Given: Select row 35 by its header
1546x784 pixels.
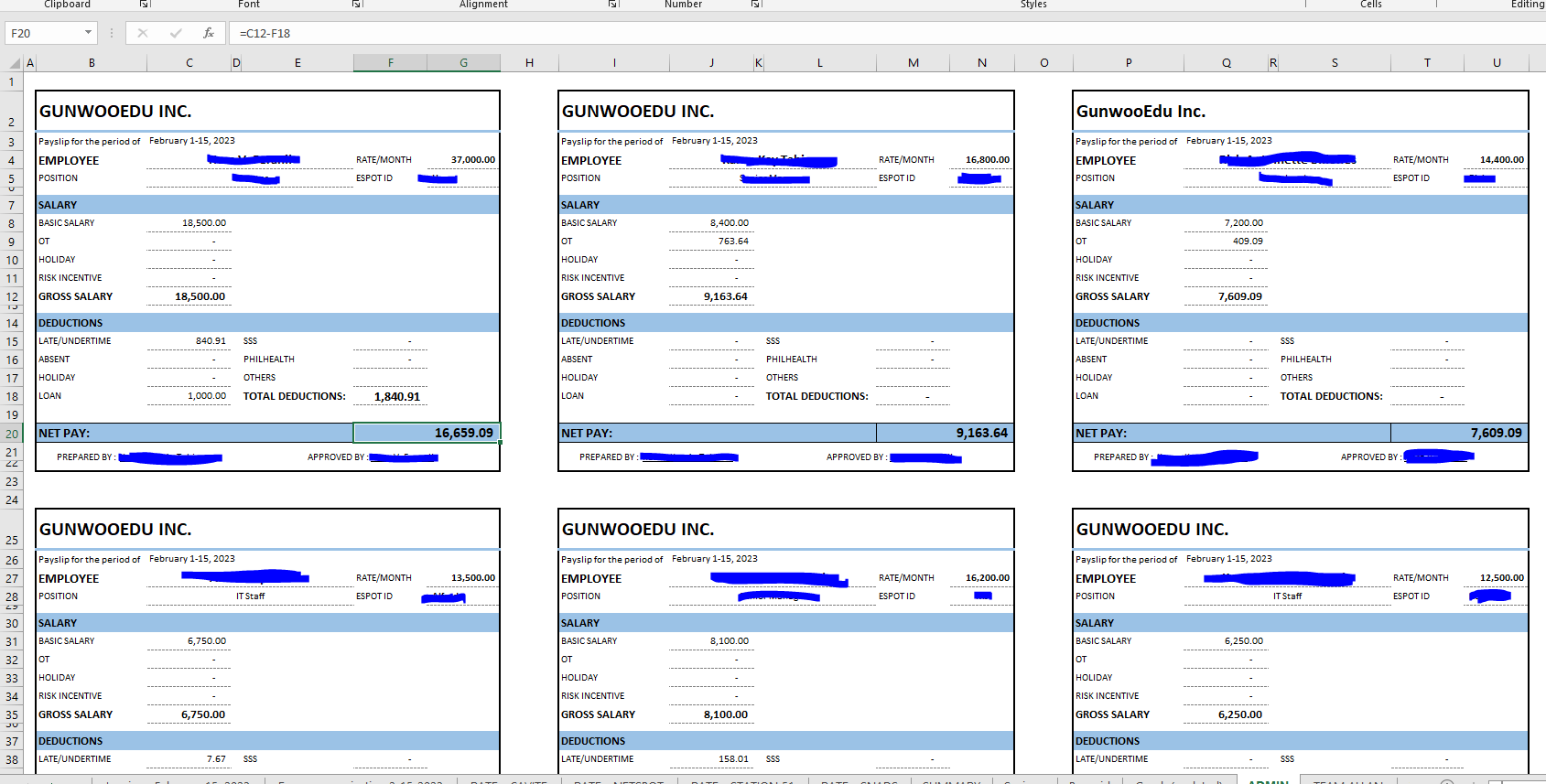Looking at the screenshot, I should coord(12,714).
